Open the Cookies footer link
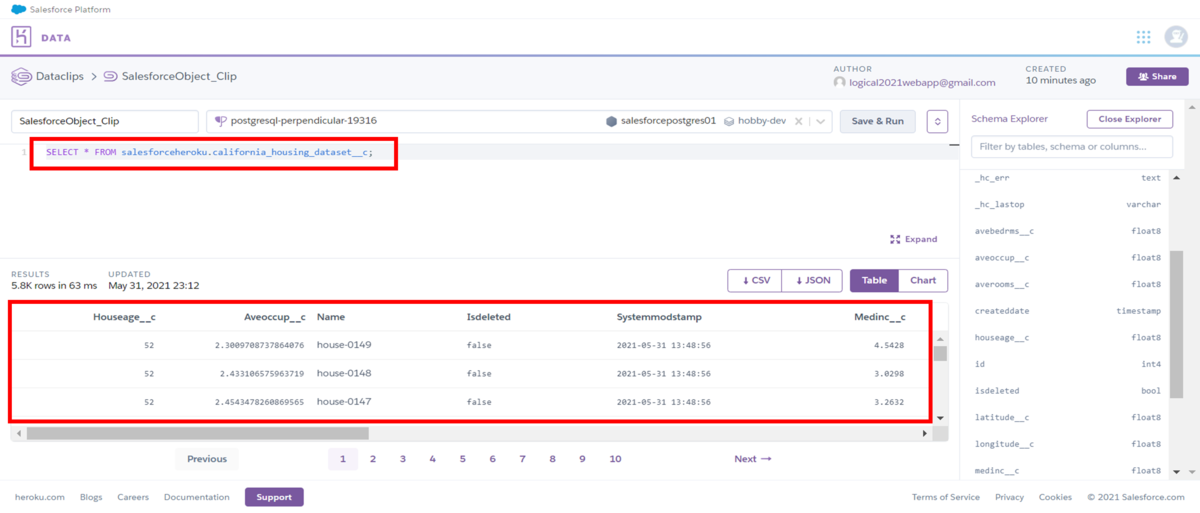The image size is (1200, 513). point(1055,497)
